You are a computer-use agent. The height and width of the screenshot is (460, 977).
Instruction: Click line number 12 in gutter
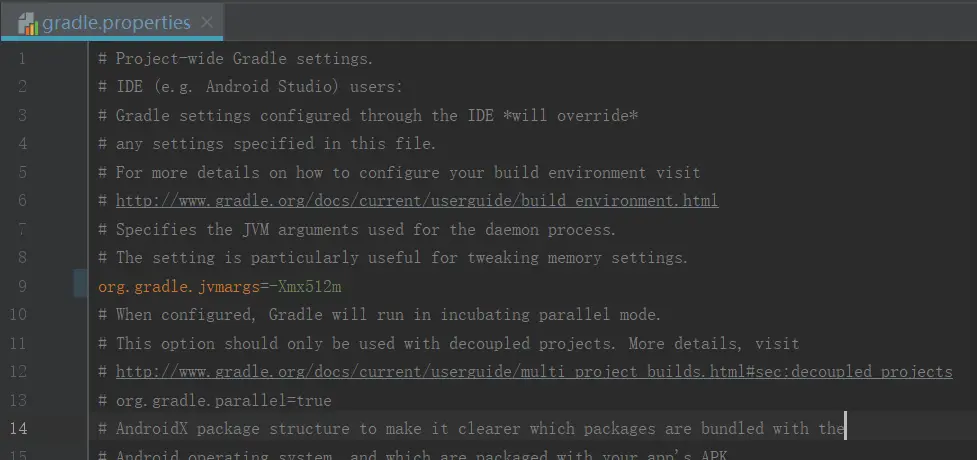18,372
